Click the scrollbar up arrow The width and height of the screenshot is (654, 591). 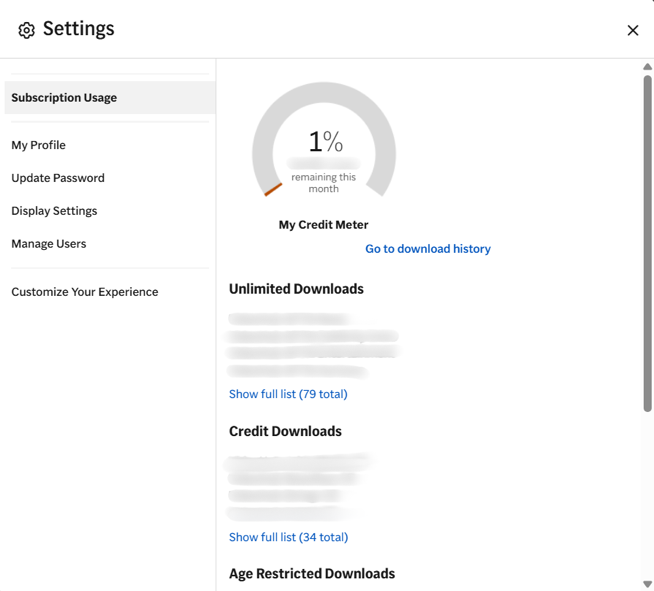tap(647, 67)
